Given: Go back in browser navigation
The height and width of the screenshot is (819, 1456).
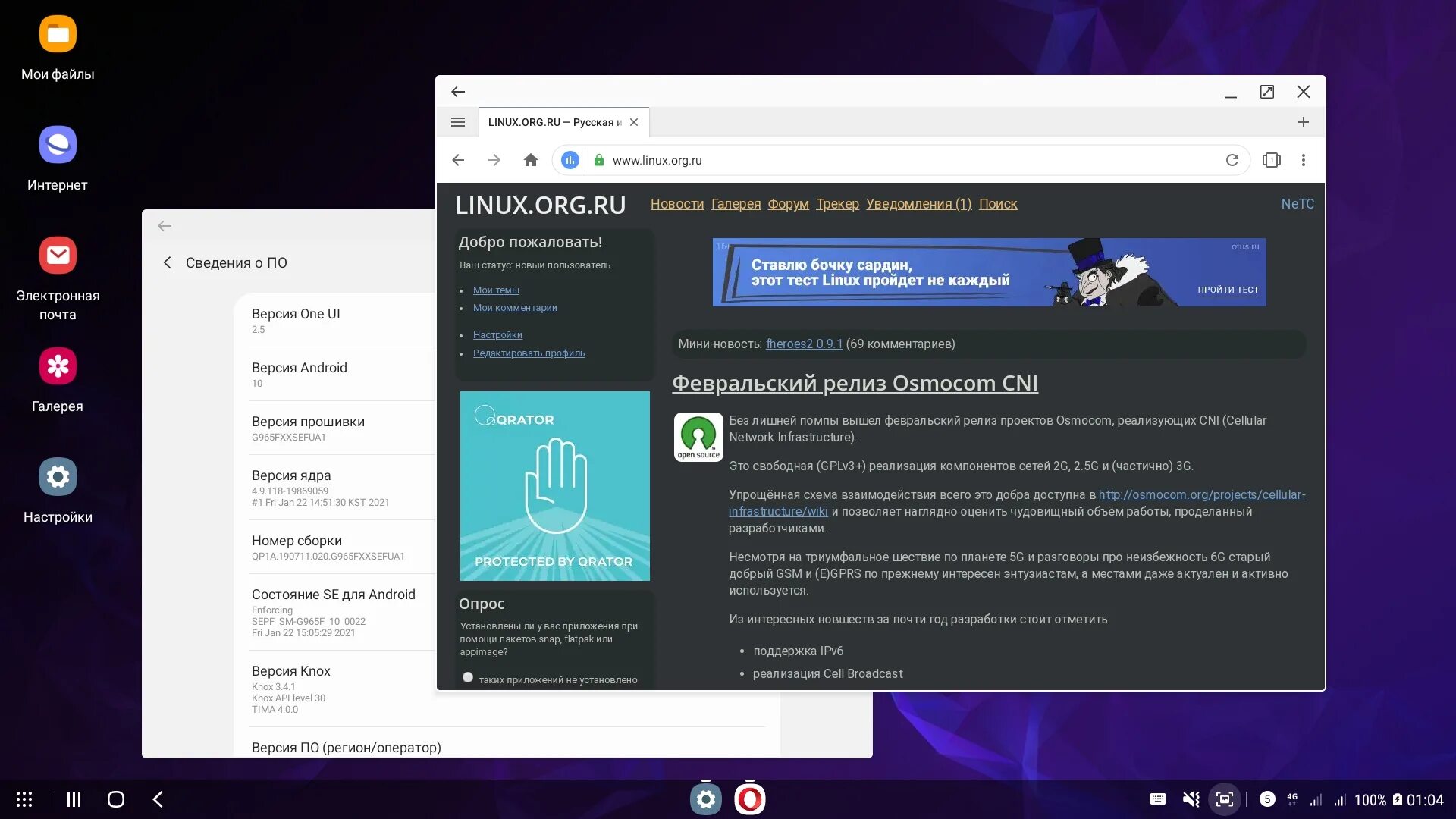Looking at the screenshot, I should pyautogui.click(x=458, y=160).
